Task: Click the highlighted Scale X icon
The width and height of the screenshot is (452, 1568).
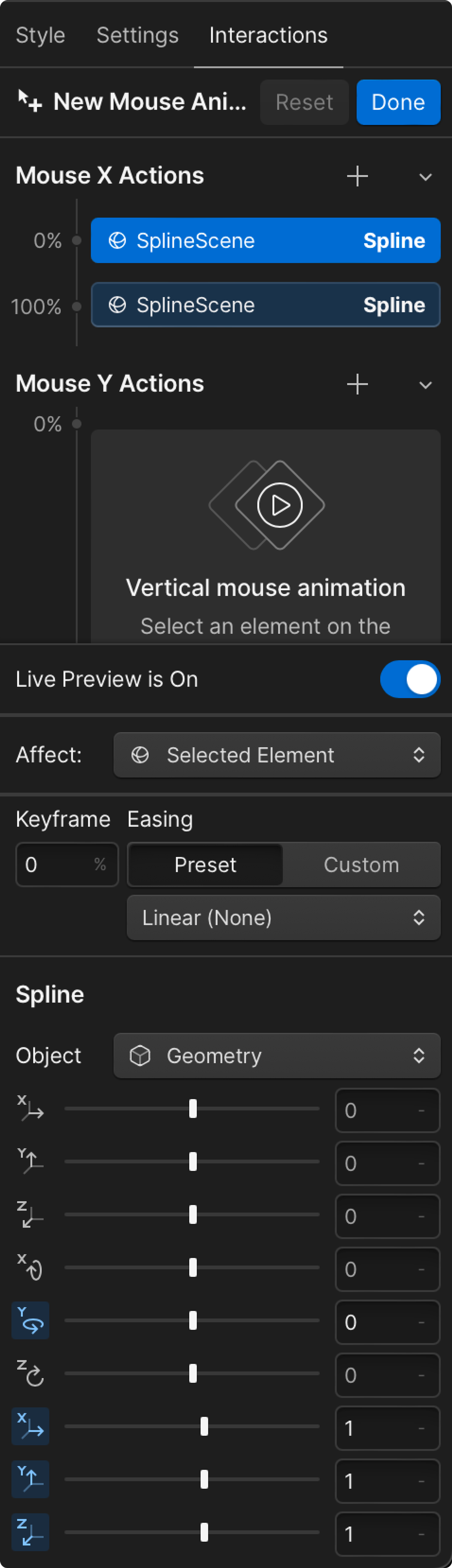Action: tap(31, 1427)
